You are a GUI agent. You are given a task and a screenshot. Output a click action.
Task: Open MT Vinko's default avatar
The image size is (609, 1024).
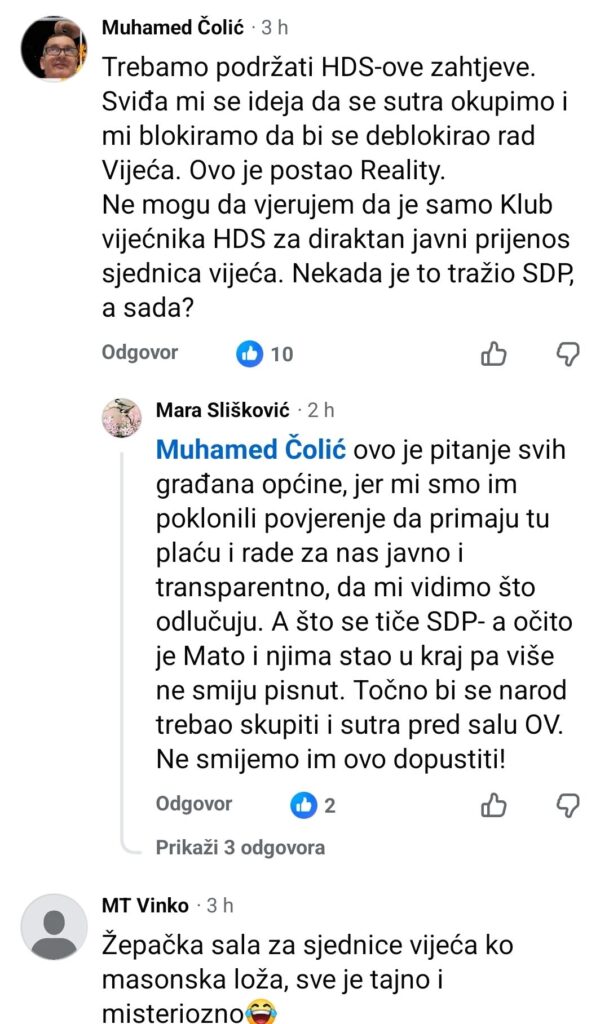click(54, 927)
